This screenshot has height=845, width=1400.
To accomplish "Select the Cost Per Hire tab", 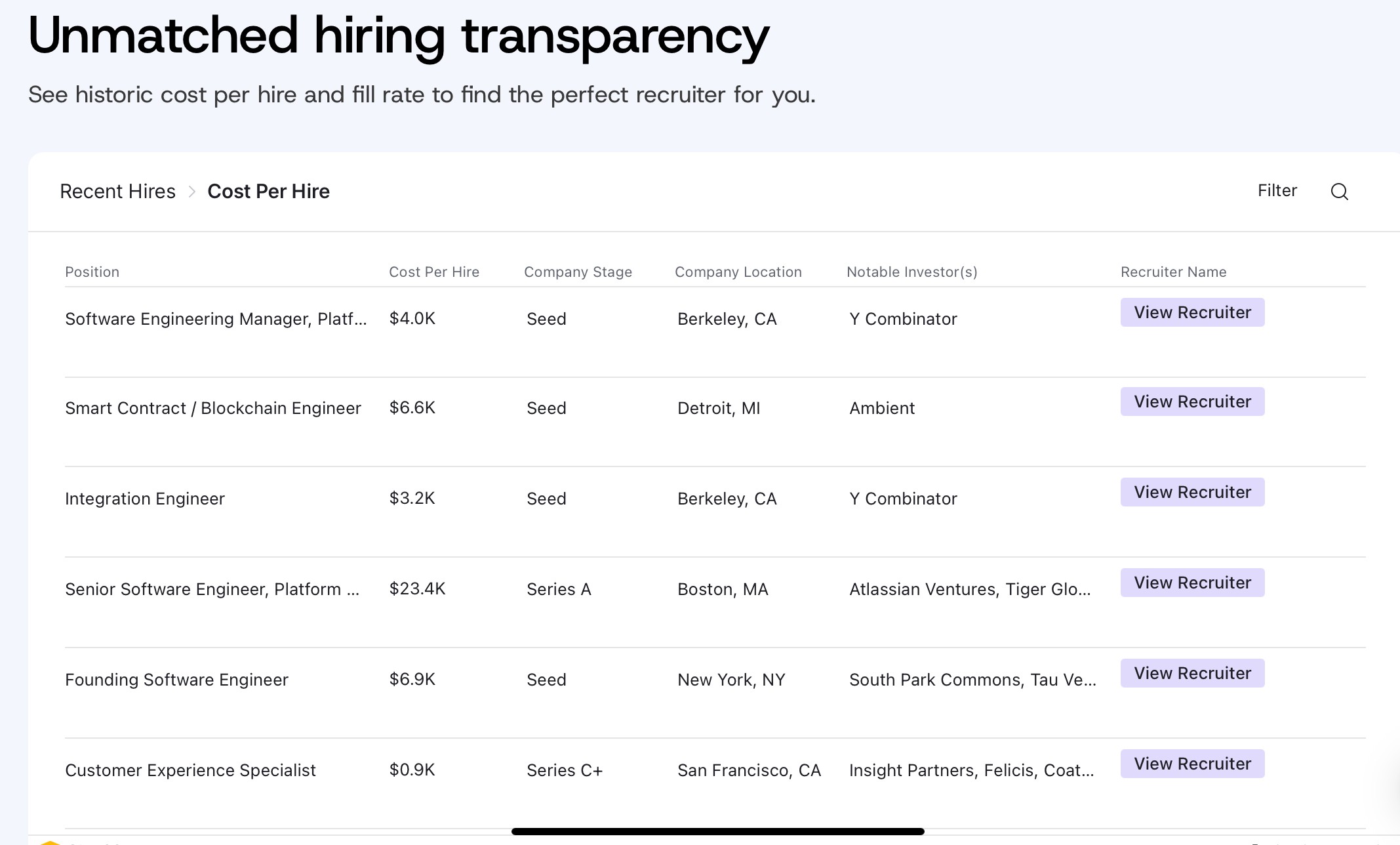I will [x=268, y=192].
